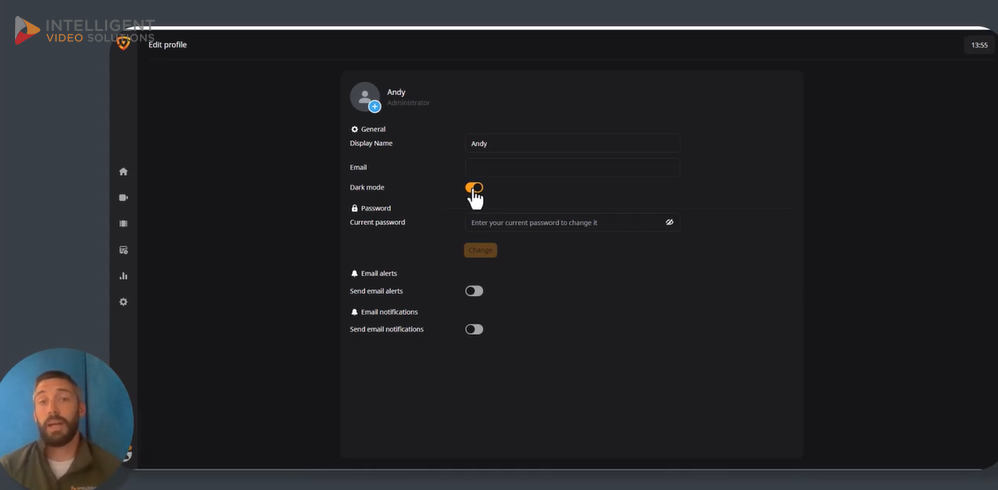Click the empty Email input field

coord(572,167)
